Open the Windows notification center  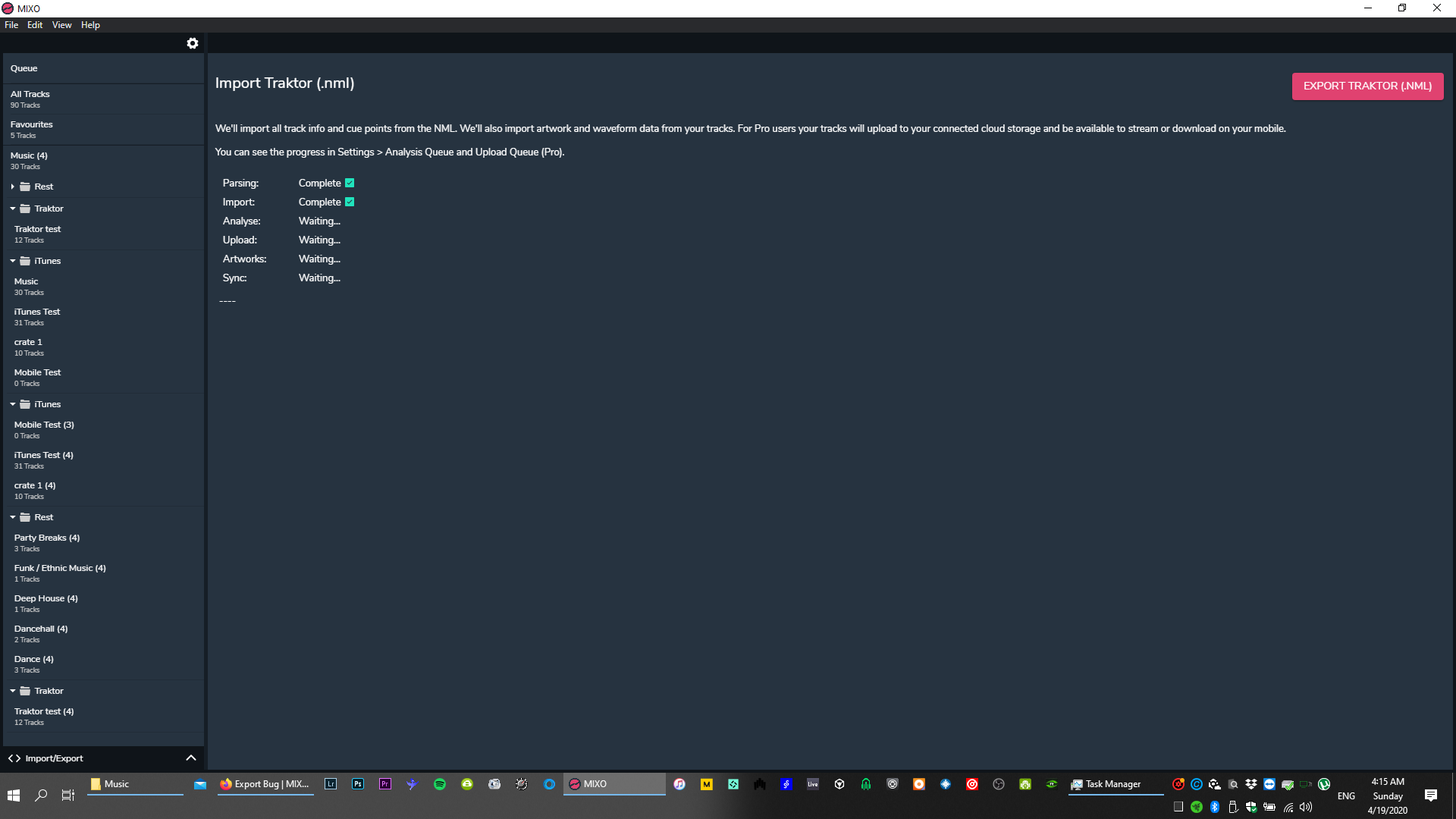click(1431, 795)
